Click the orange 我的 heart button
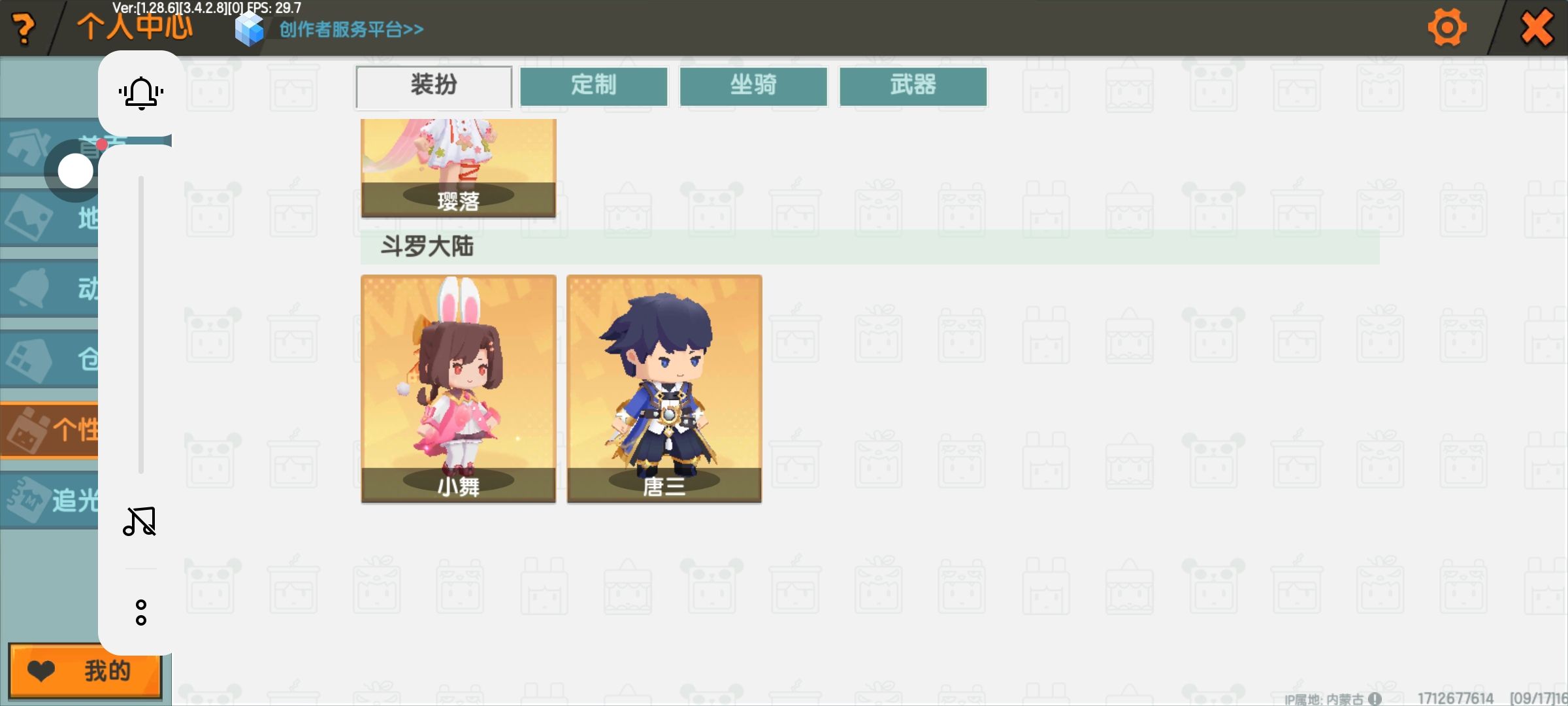The height and width of the screenshot is (706, 1568). coord(85,671)
